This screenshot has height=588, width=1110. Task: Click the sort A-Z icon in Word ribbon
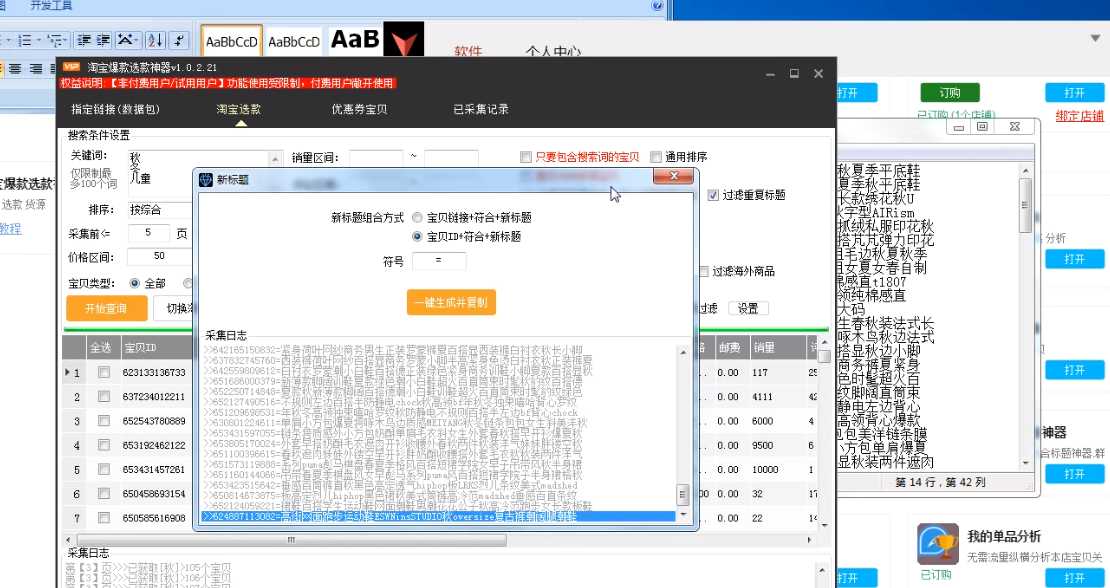(x=157, y=40)
